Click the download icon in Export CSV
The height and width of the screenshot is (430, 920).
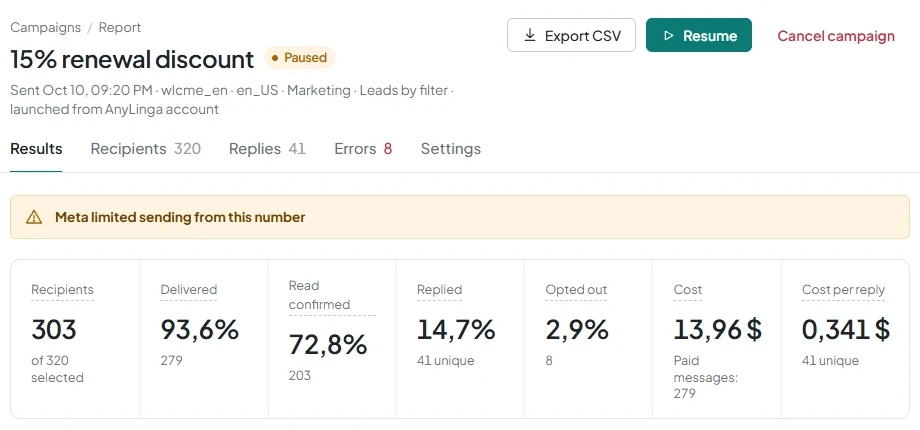click(x=530, y=35)
